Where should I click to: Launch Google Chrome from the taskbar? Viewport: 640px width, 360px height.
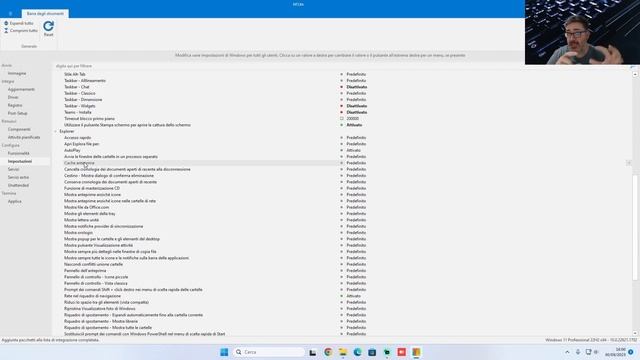pyautogui.click(x=328, y=352)
